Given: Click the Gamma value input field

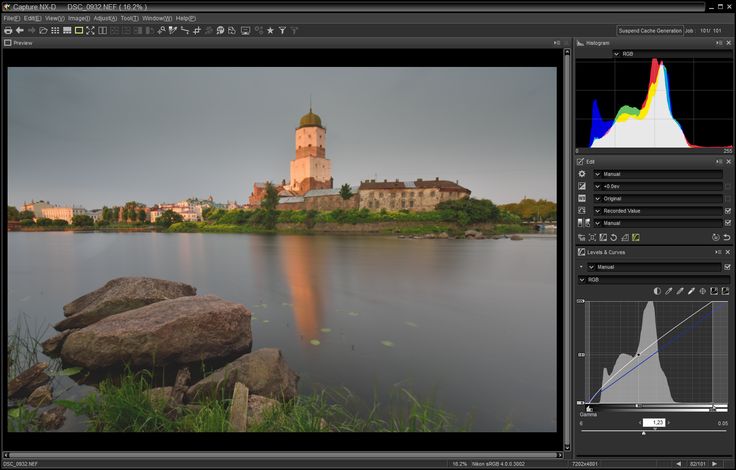Looking at the screenshot, I should pyautogui.click(x=654, y=423).
